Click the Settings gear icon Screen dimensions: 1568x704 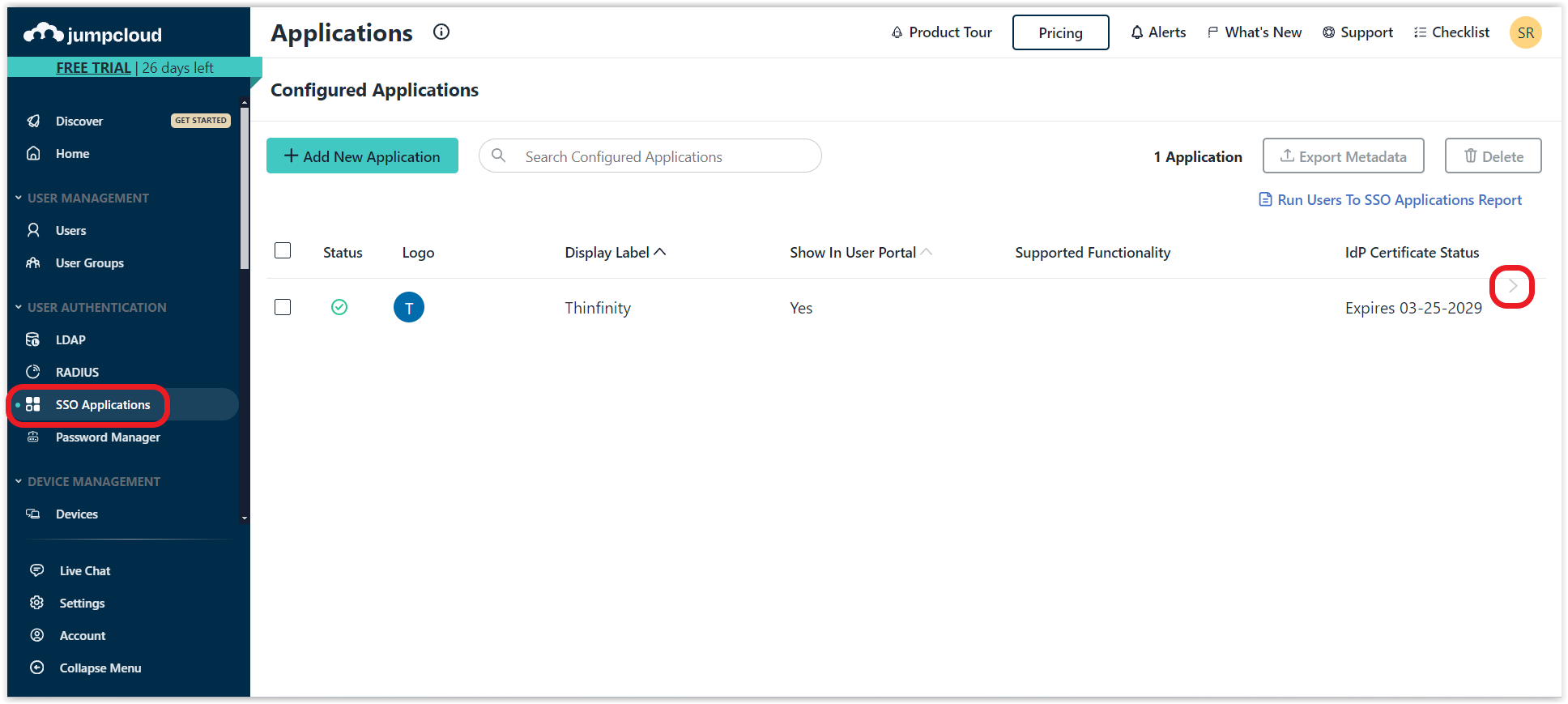point(36,603)
